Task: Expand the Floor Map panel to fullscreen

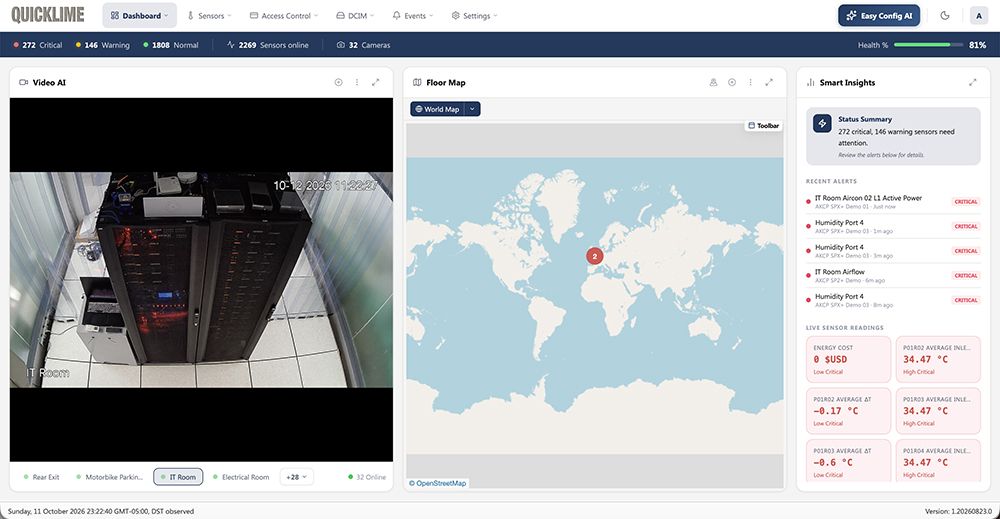Action: 769,82
